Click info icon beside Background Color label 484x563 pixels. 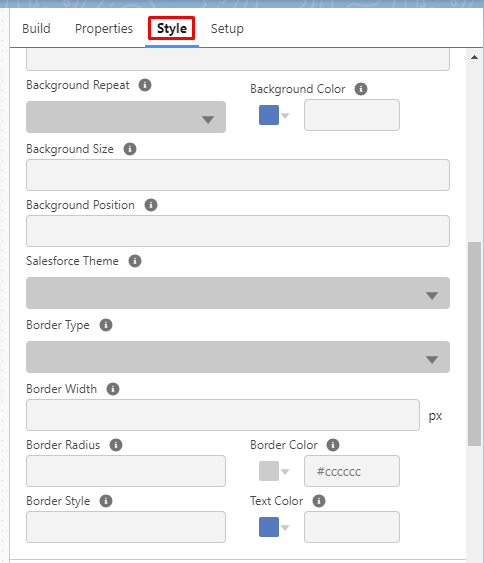[361, 89]
